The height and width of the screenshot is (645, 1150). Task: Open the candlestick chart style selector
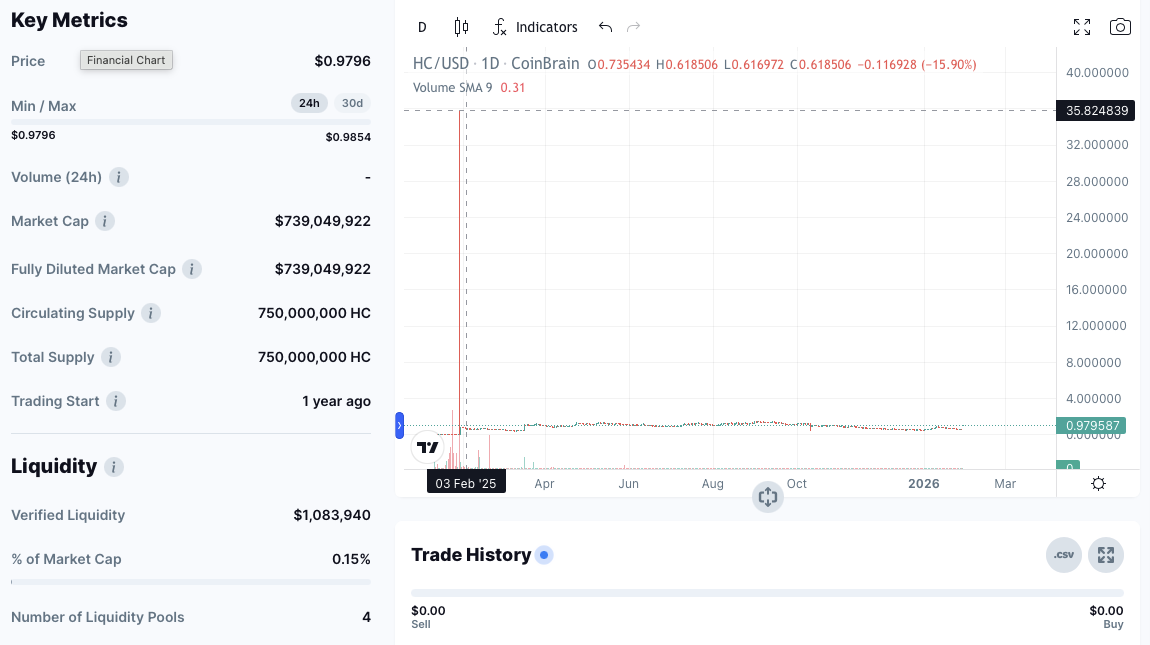[x=460, y=27]
